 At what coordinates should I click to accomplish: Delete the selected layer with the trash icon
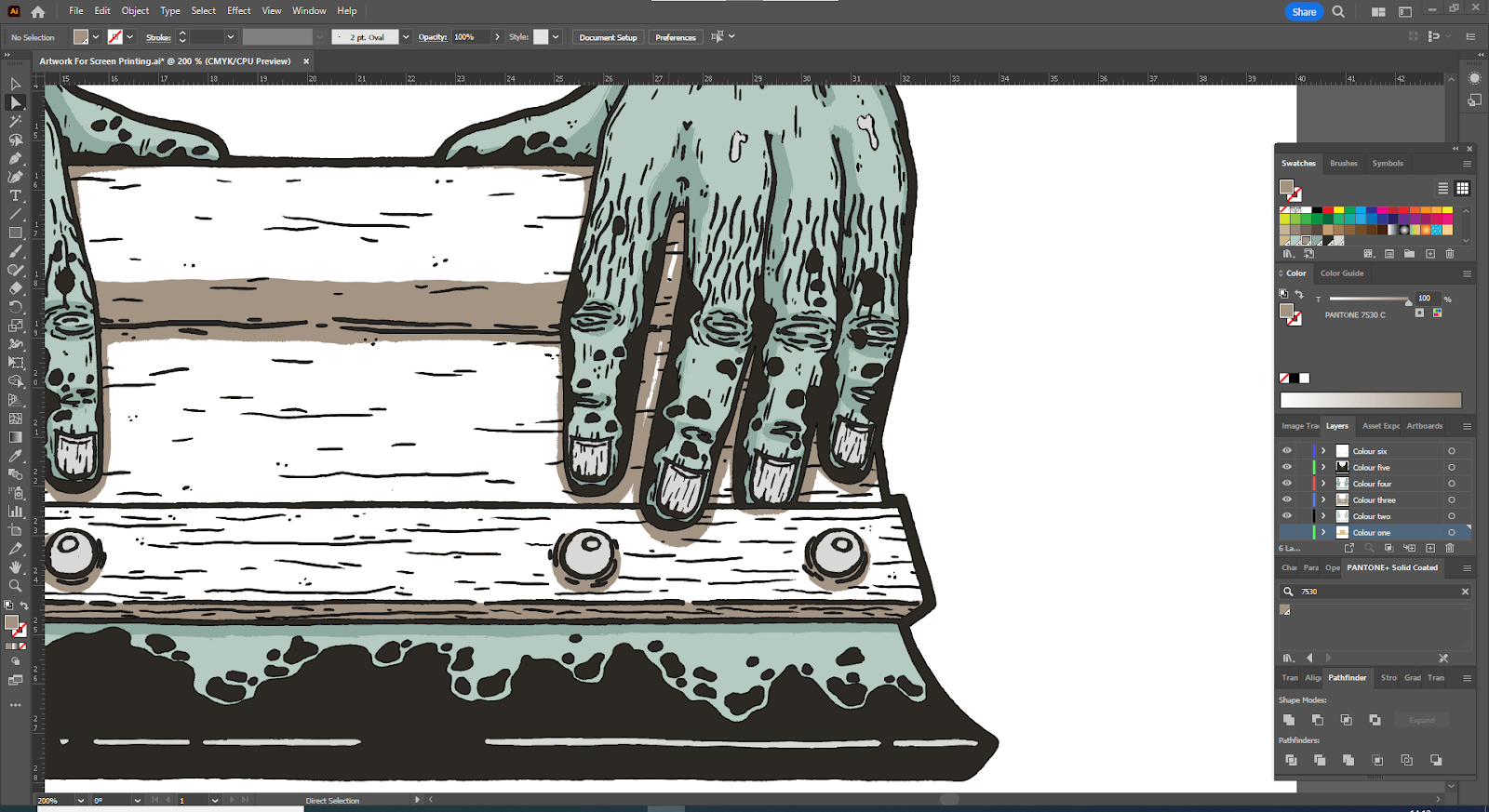coord(1449,549)
